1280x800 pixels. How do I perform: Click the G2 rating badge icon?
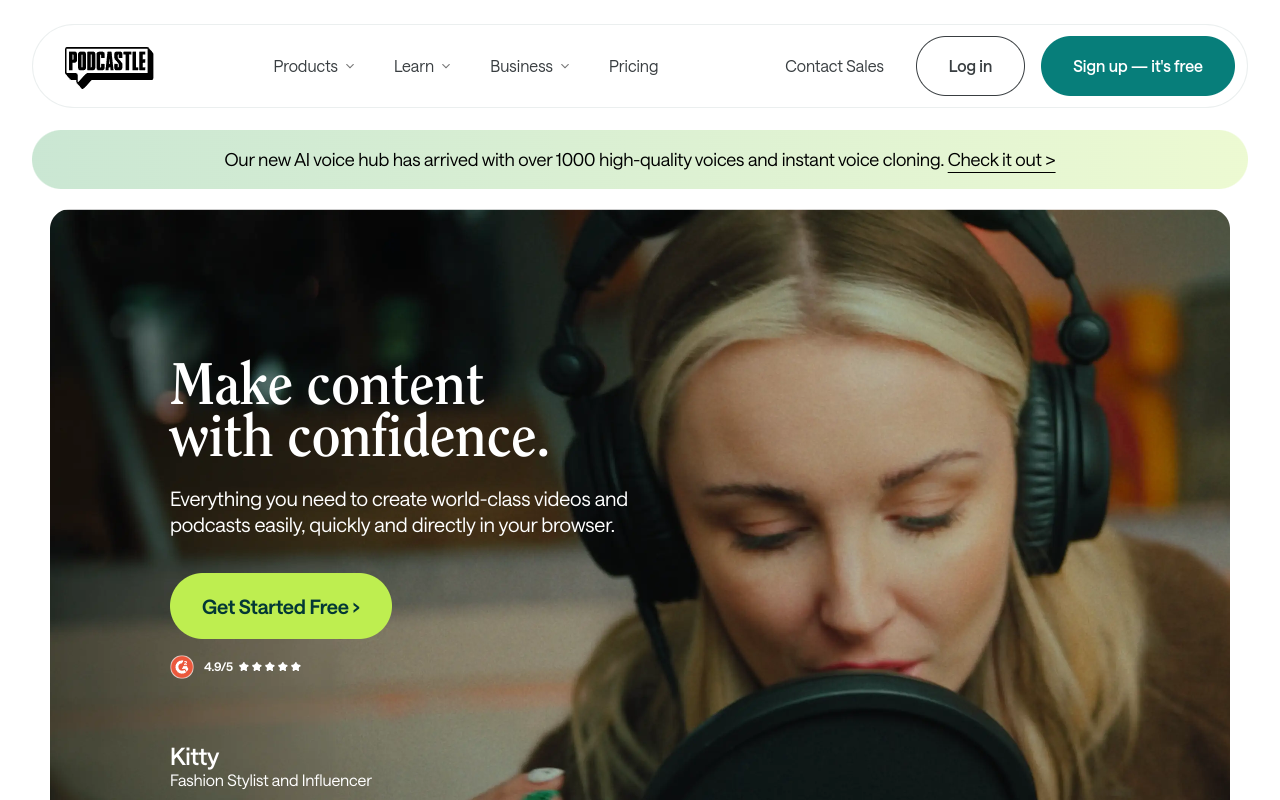(182, 667)
